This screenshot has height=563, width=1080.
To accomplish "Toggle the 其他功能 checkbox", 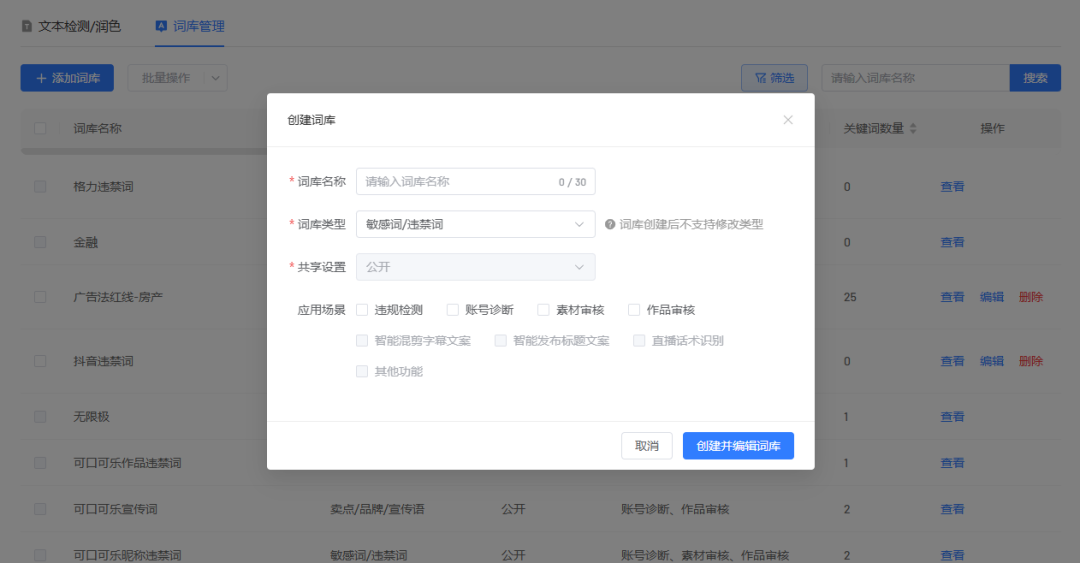I will point(362,371).
